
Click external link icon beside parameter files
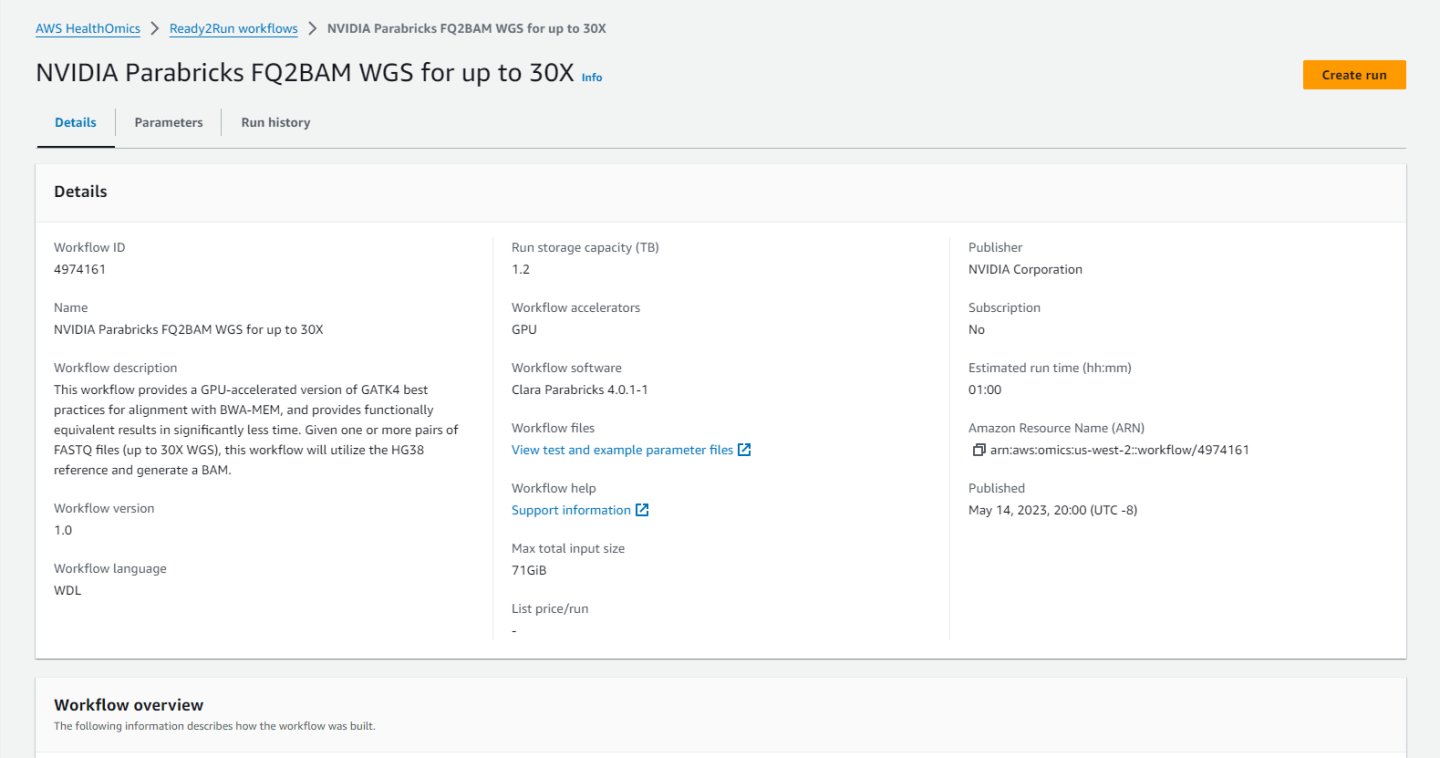744,450
